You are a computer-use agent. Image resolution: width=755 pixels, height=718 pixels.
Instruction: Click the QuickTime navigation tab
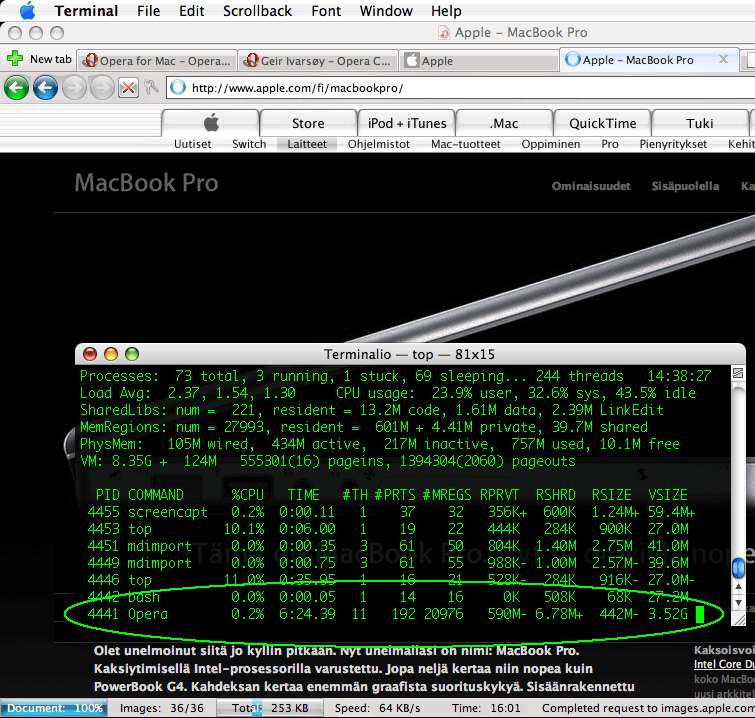coord(602,123)
